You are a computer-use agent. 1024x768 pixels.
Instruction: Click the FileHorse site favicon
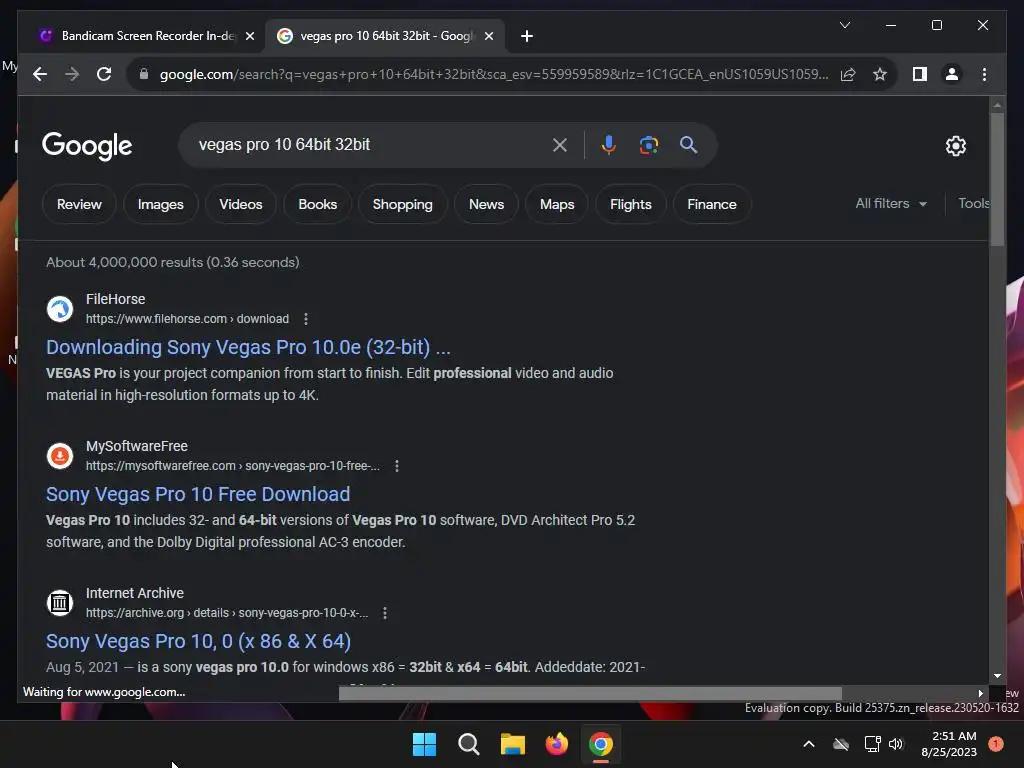tap(59, 309)
